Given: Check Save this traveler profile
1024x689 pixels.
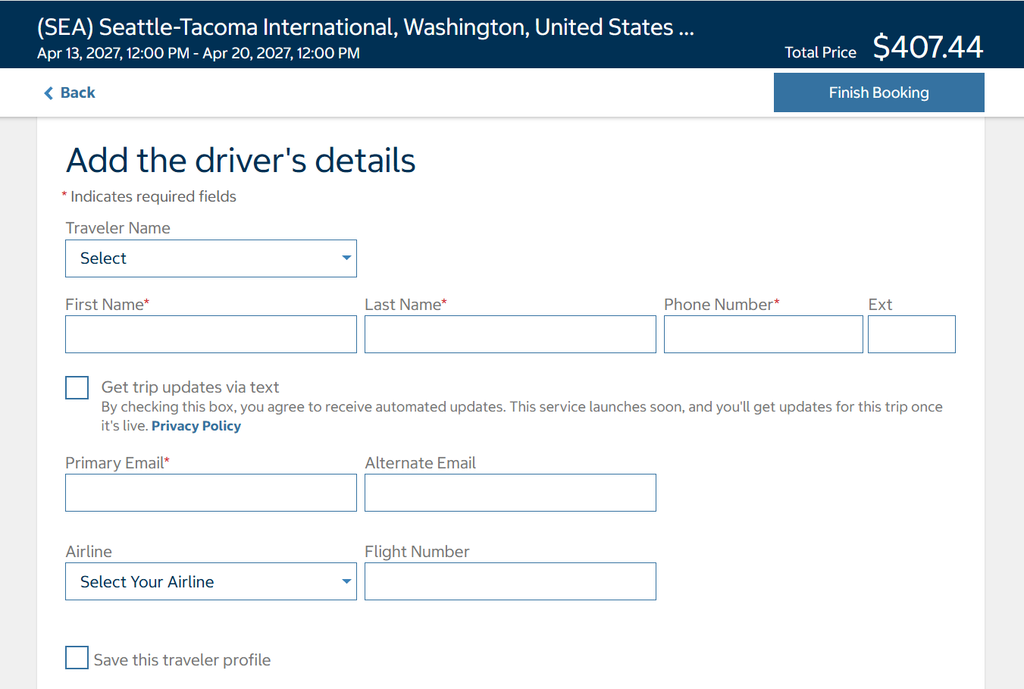Looking at the screenshot, I should pyautogui.click(x=77, y=658).
